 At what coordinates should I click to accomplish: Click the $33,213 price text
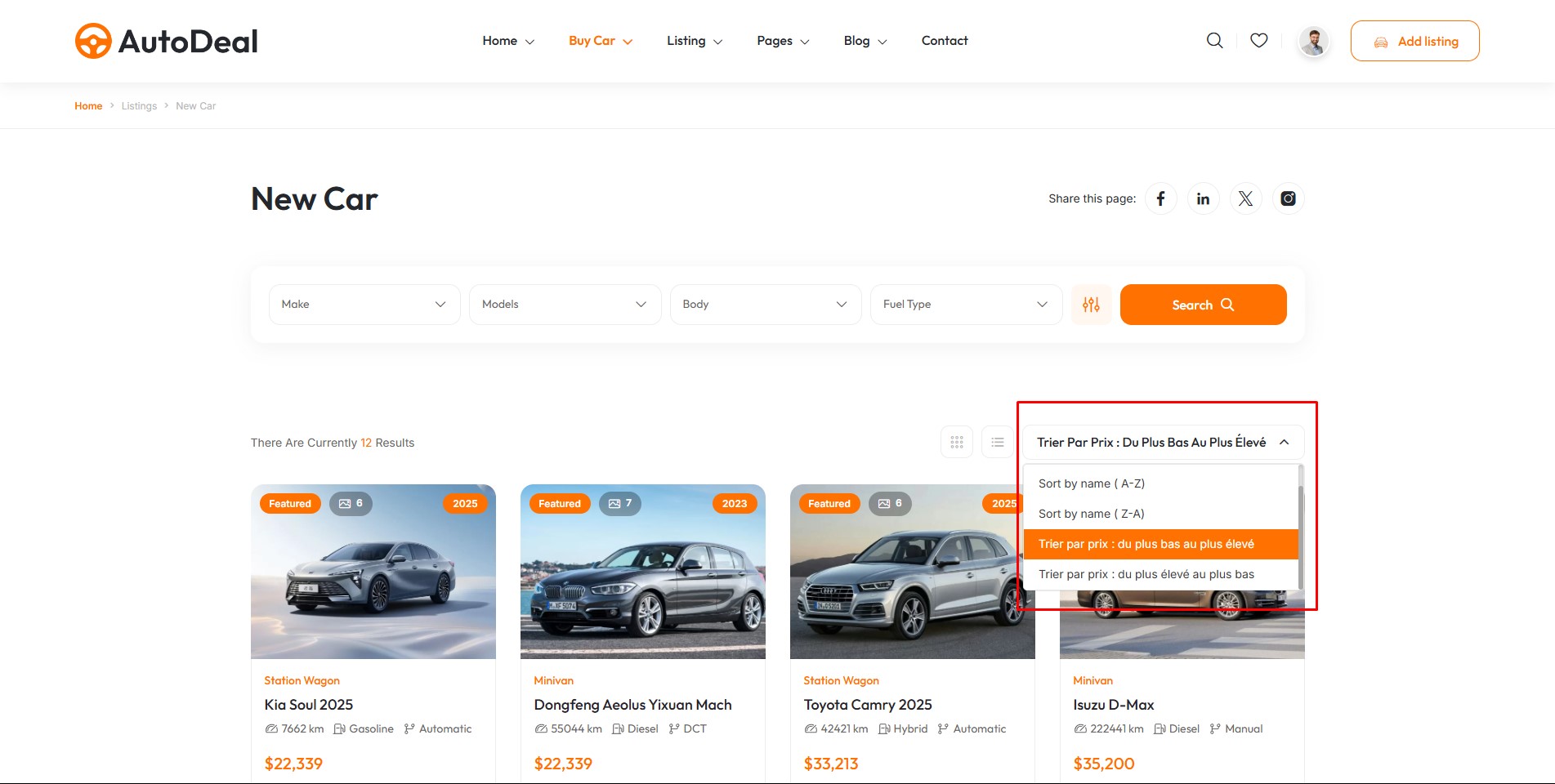click(831, 764)
